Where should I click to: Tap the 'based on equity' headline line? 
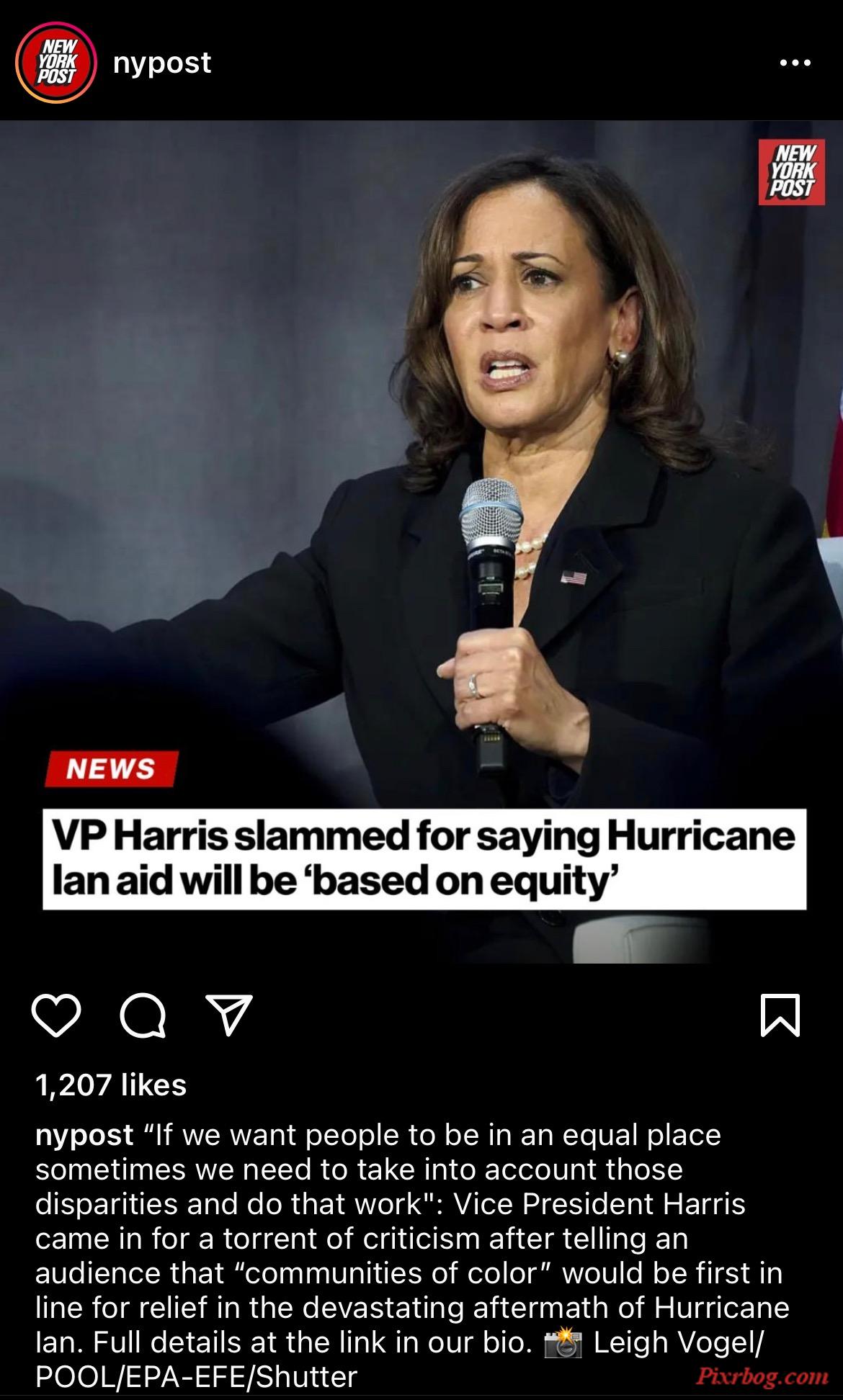(336, 882)
